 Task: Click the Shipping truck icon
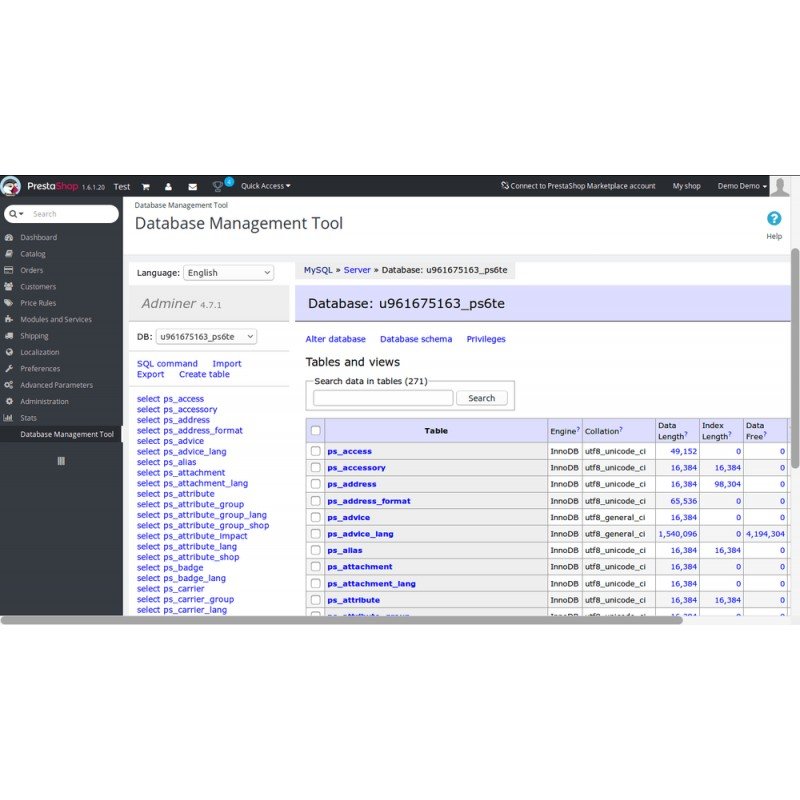[9, 336]
